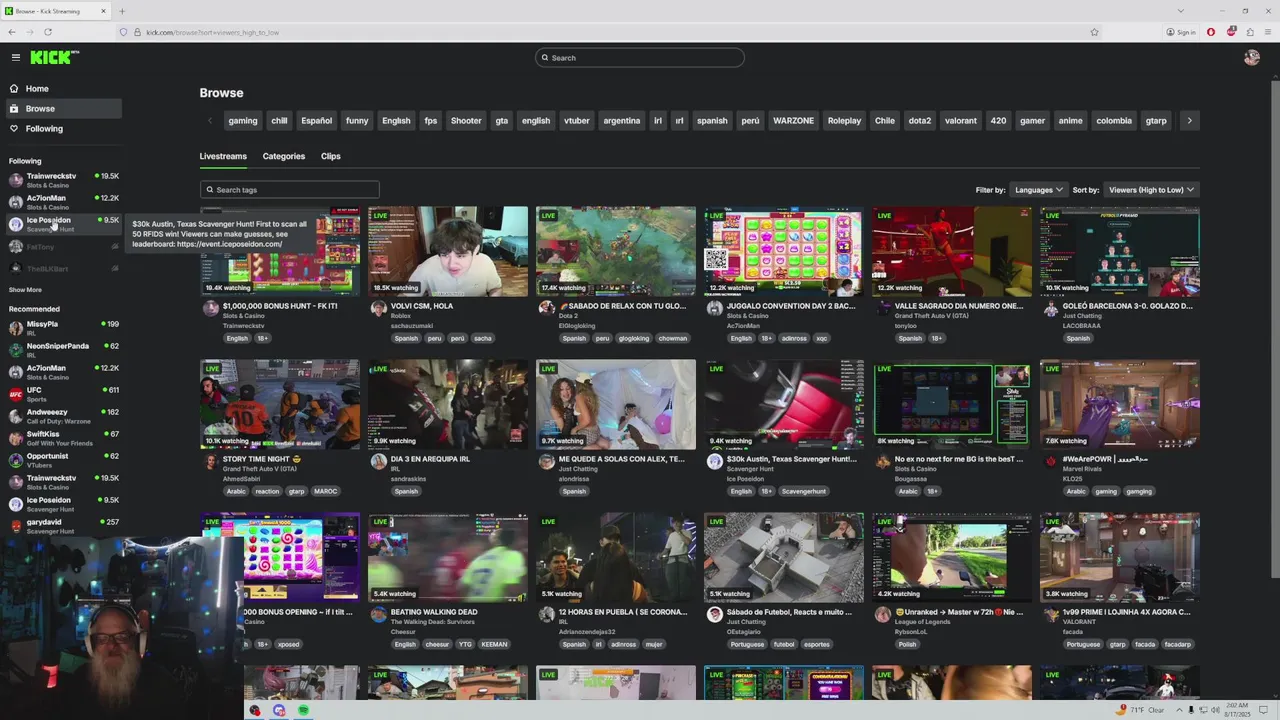
Task: Select the valorant tag chip
Action: [x=961, y=121]
